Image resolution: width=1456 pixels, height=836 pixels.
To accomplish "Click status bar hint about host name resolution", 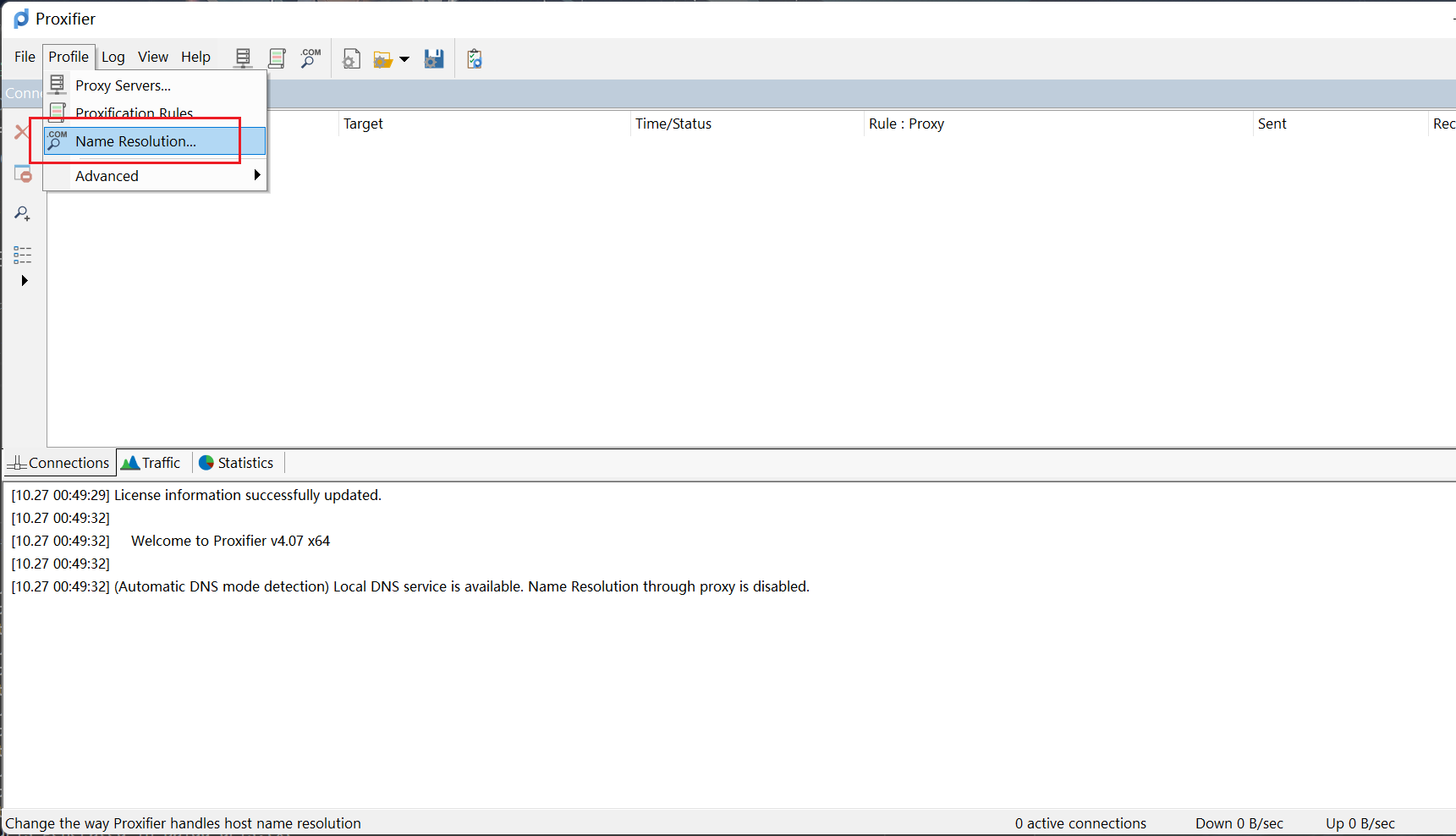I will click(183, 823).
